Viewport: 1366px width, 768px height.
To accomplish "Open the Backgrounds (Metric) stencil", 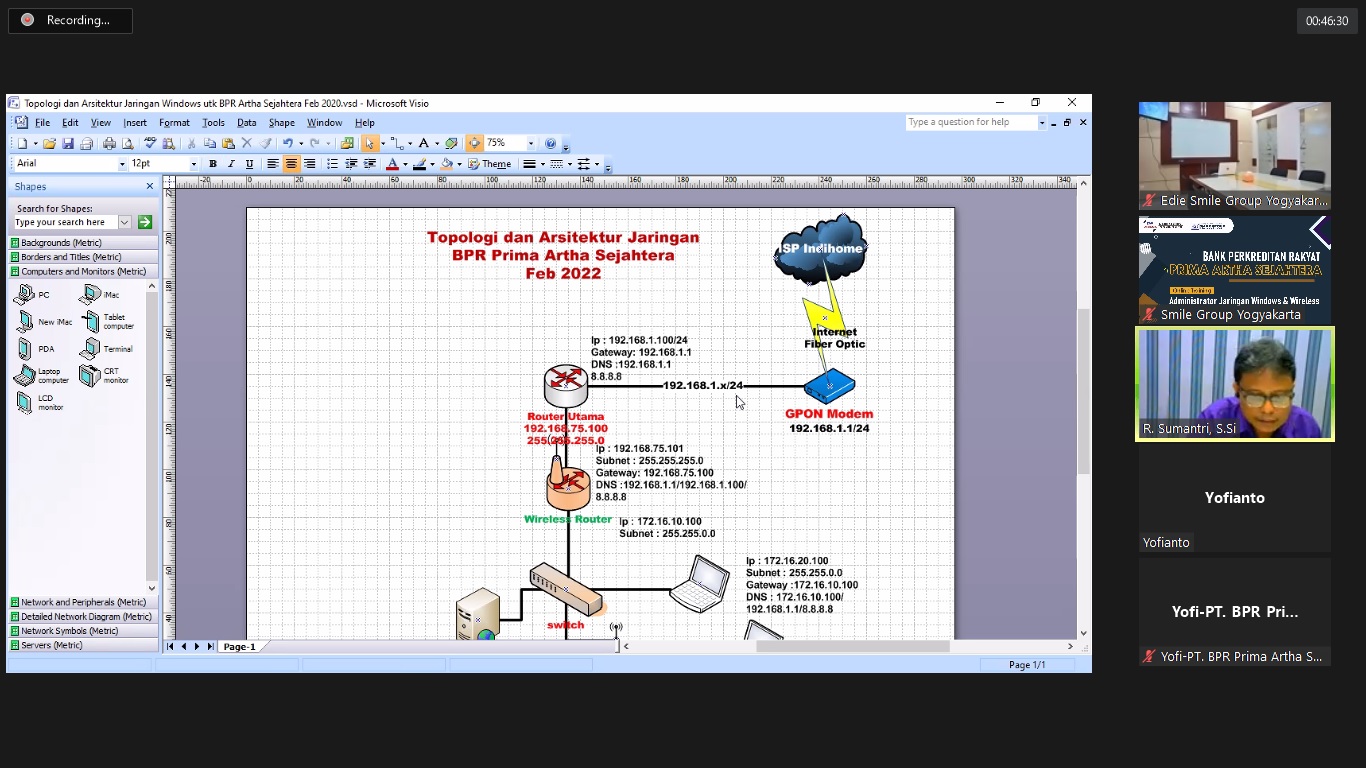I will pyautogui.click(x=61, y=243).
